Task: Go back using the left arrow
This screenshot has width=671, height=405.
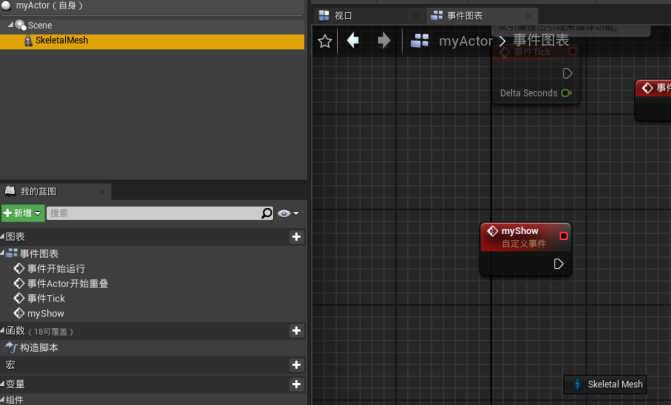Action: click(x=353, y=40)
